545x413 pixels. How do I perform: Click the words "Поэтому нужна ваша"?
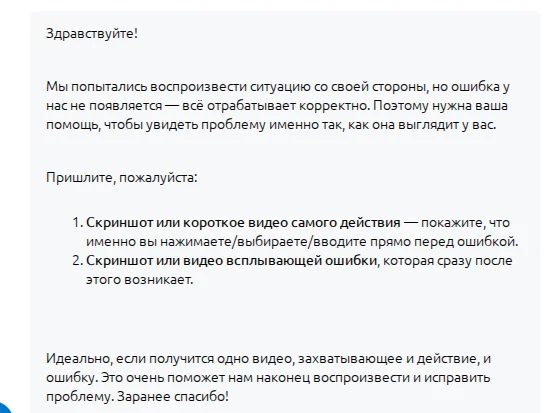[x=440, y=106]
